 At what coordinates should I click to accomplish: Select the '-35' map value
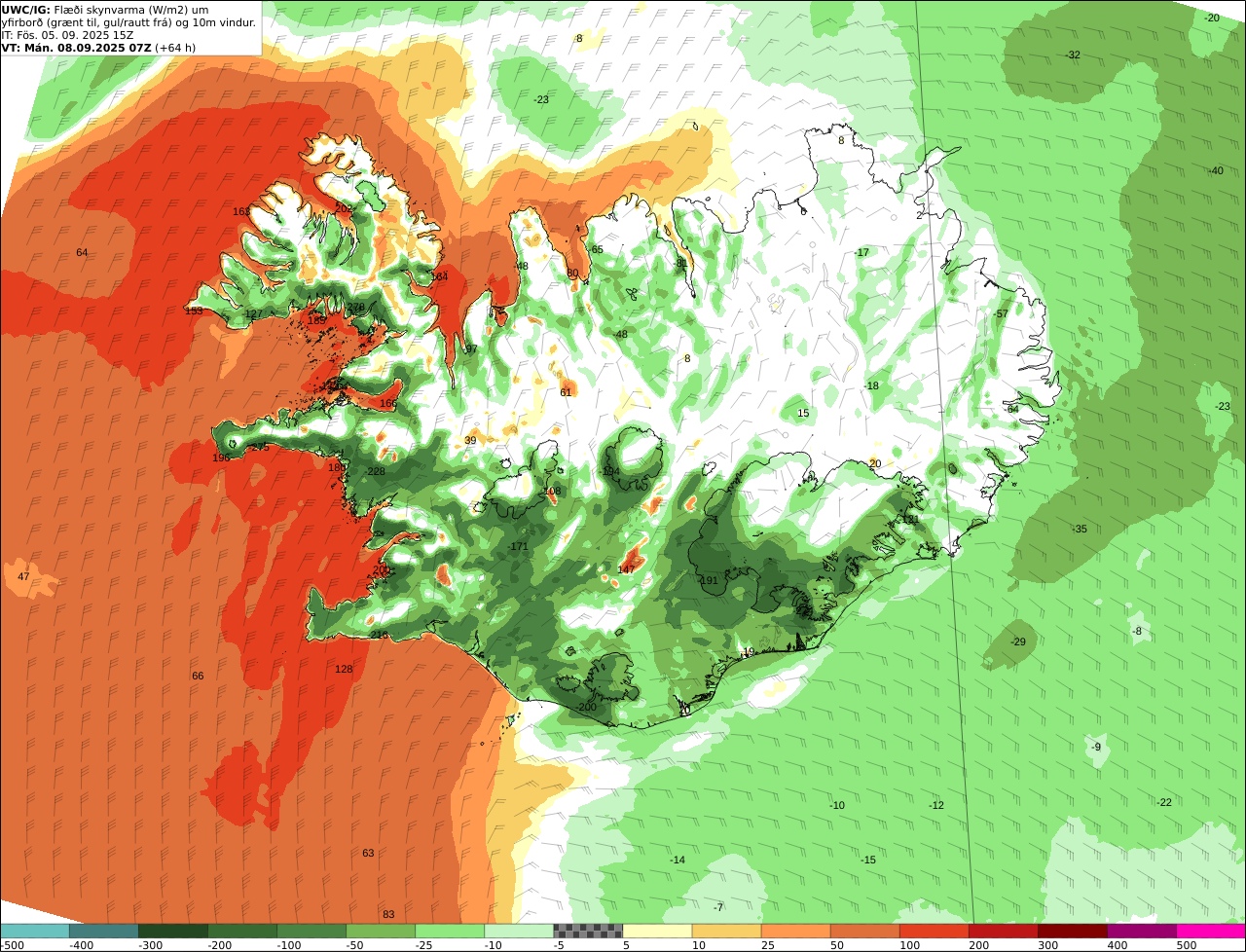[x=1080, y=530]
